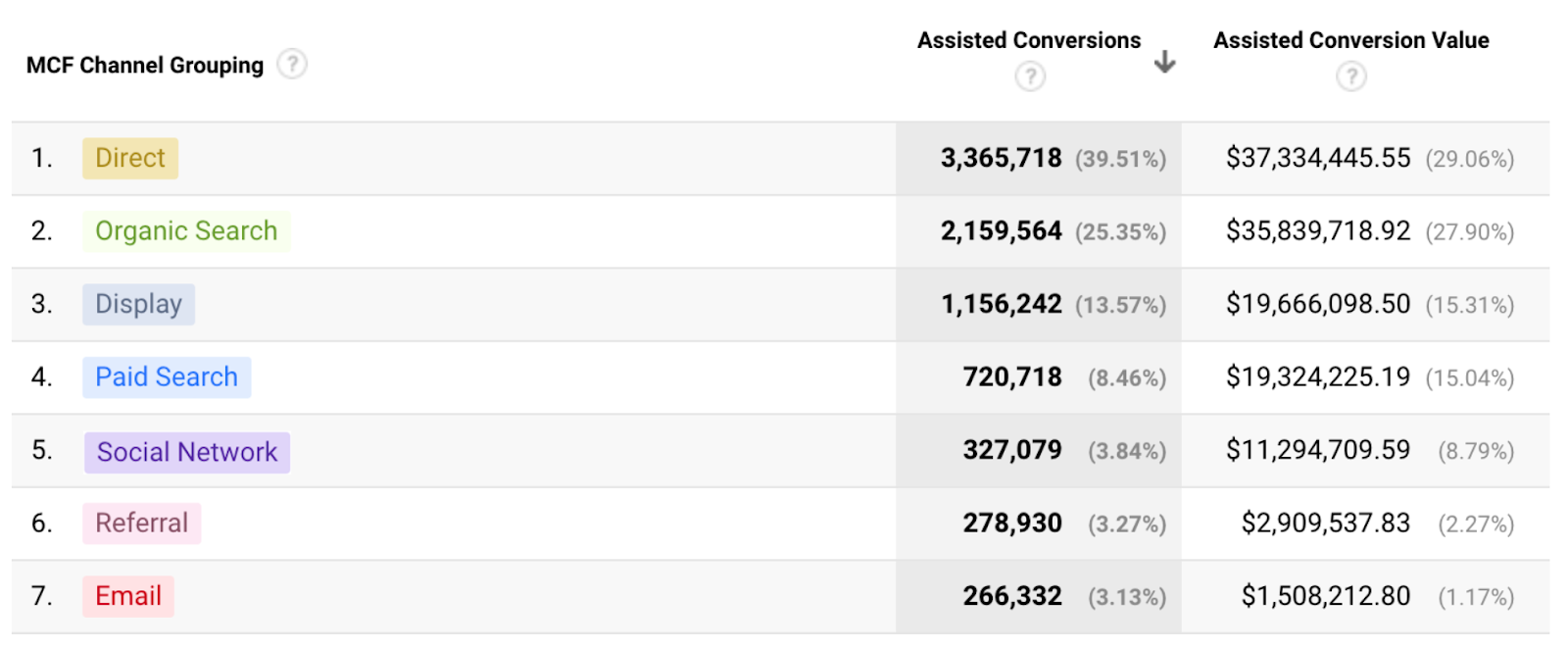
Task: Click Display assisted conversions value 1,156,242
Action: pos(1001,305)
